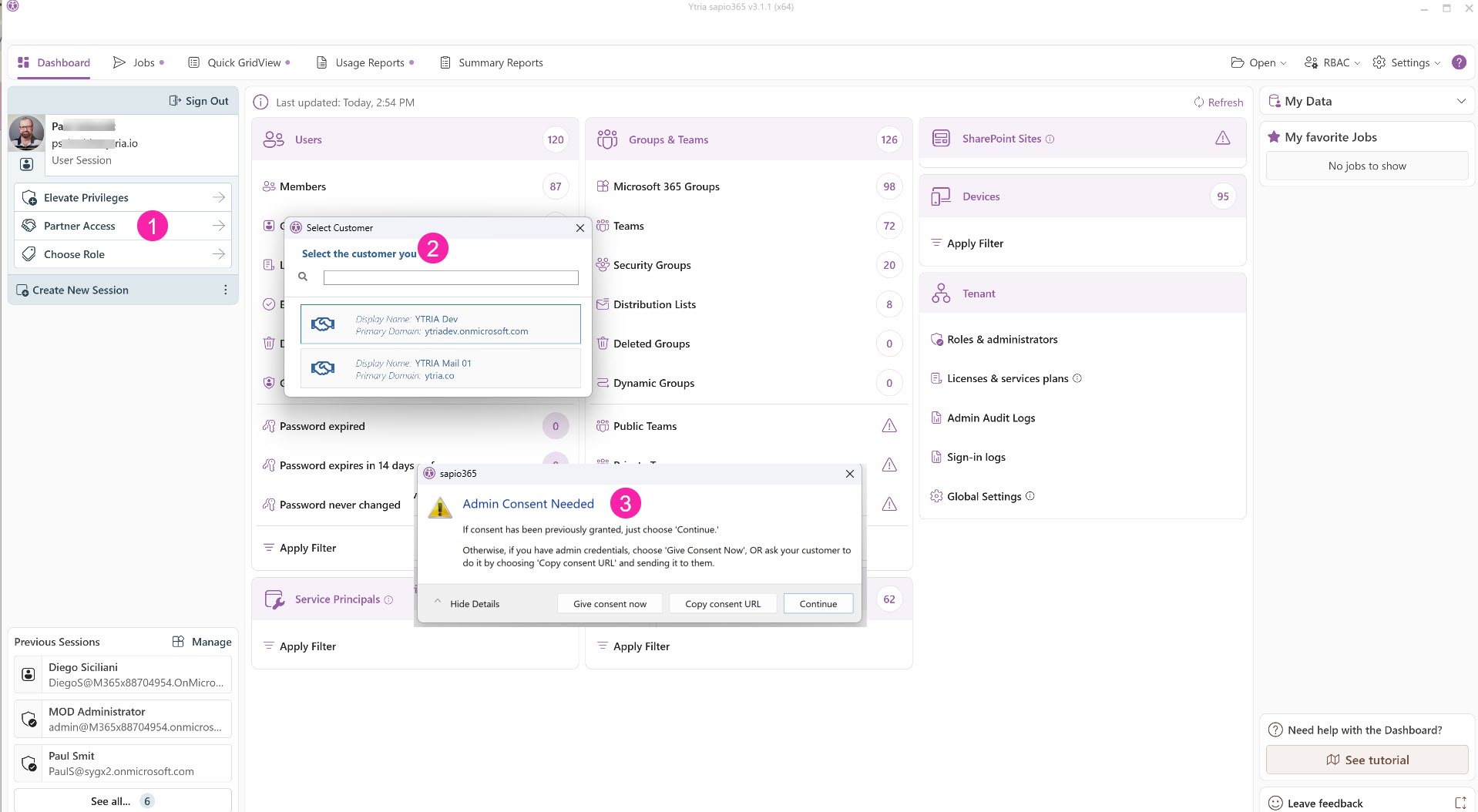Open the Settings dropdown menu
The width and height of the screenshot is (1478, 812).
click(x=1406, y=63)
